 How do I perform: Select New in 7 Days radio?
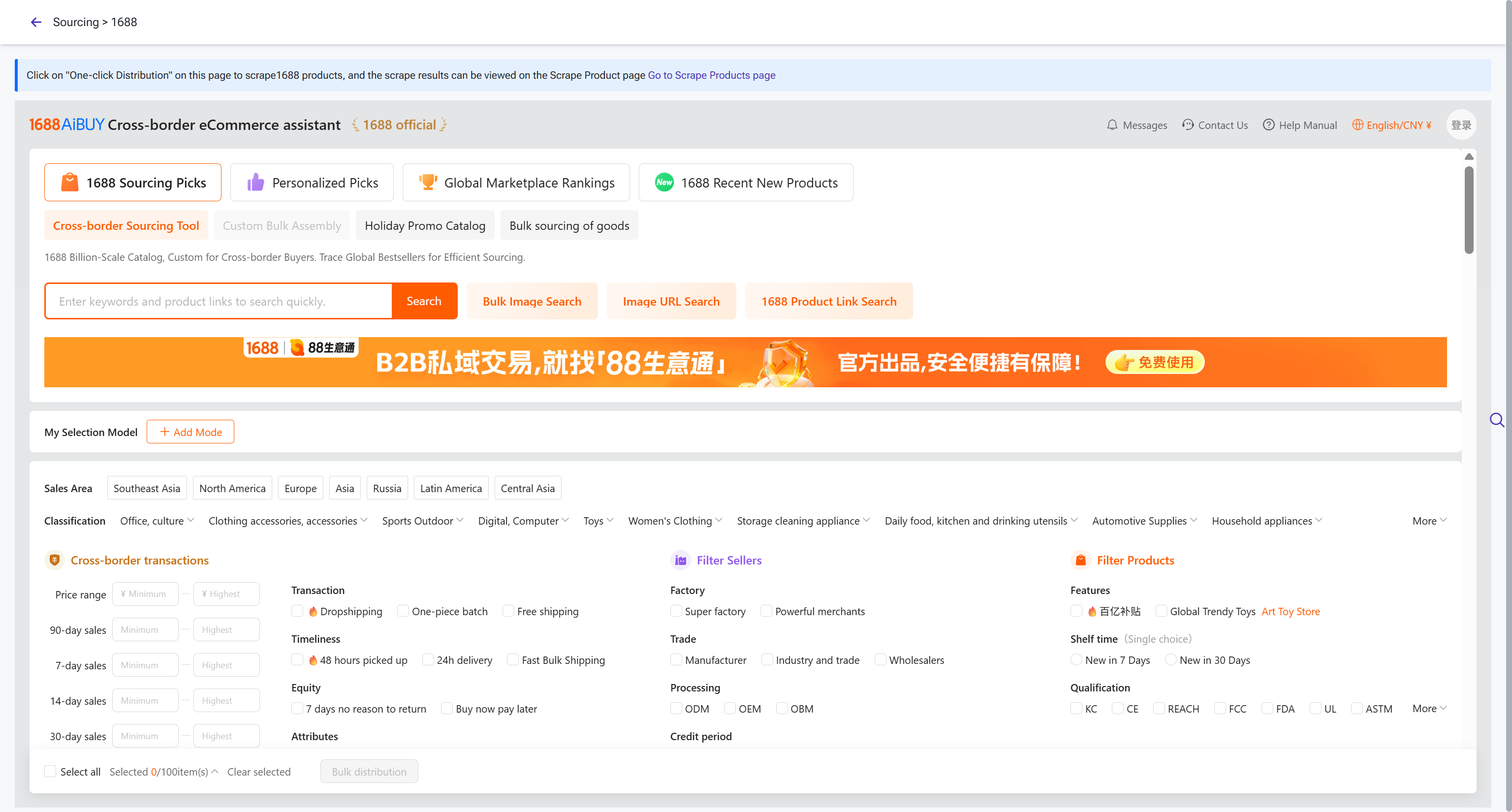click(x=1076, y=660)
